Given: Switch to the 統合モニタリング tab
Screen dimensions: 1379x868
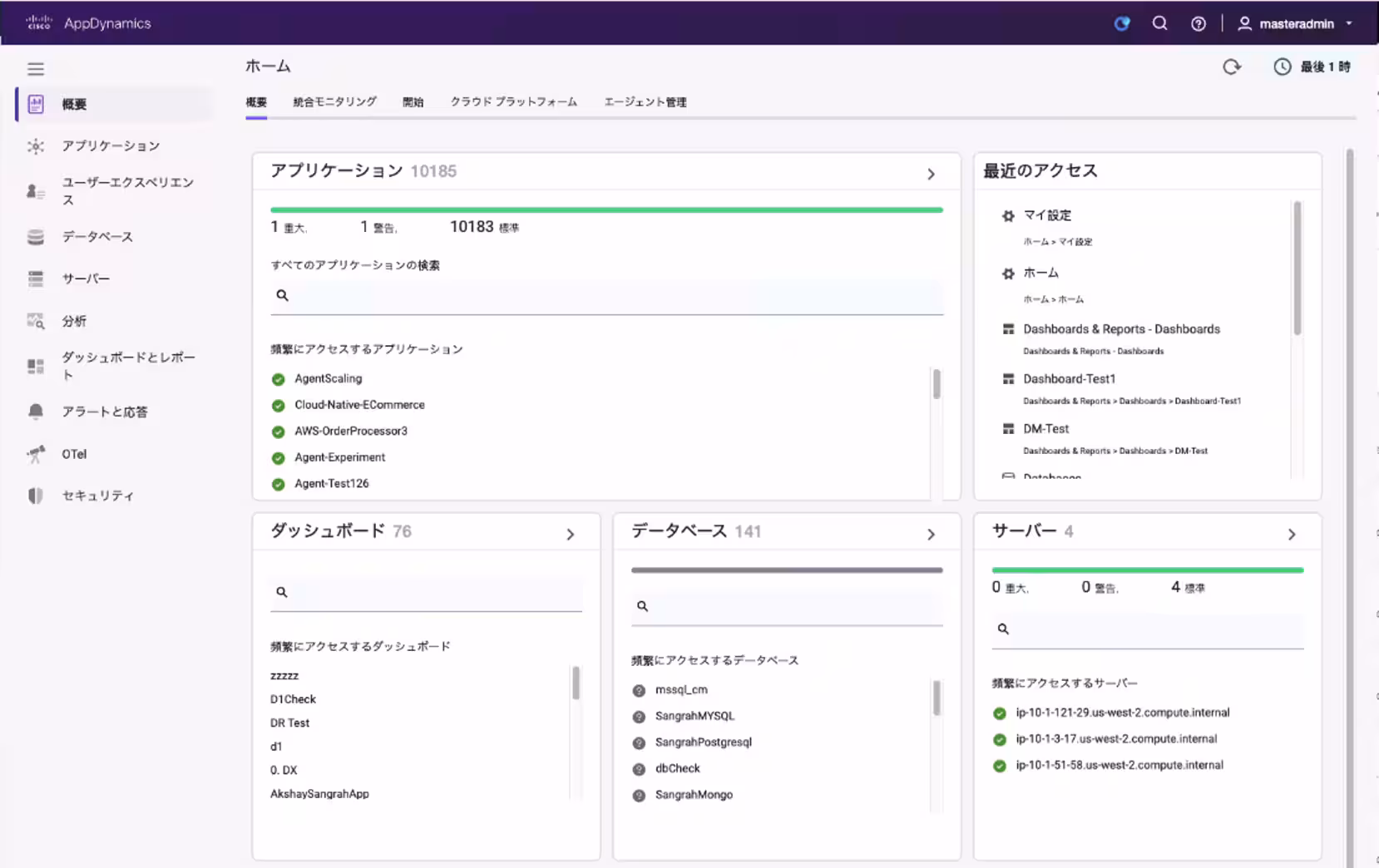Looking at the screenshot, I should (x=334, y=102).
